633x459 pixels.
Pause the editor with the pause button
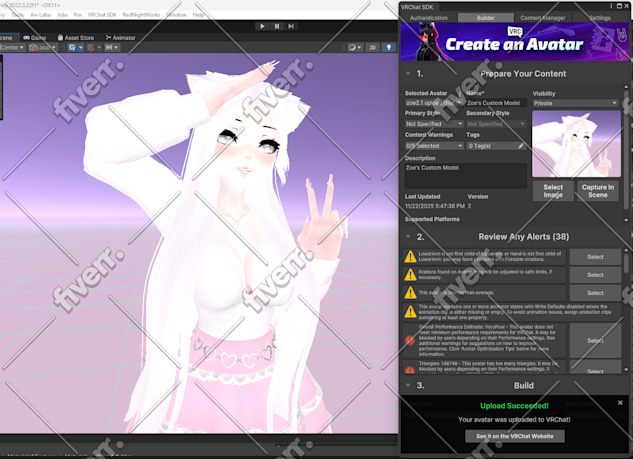pos(277,26)
